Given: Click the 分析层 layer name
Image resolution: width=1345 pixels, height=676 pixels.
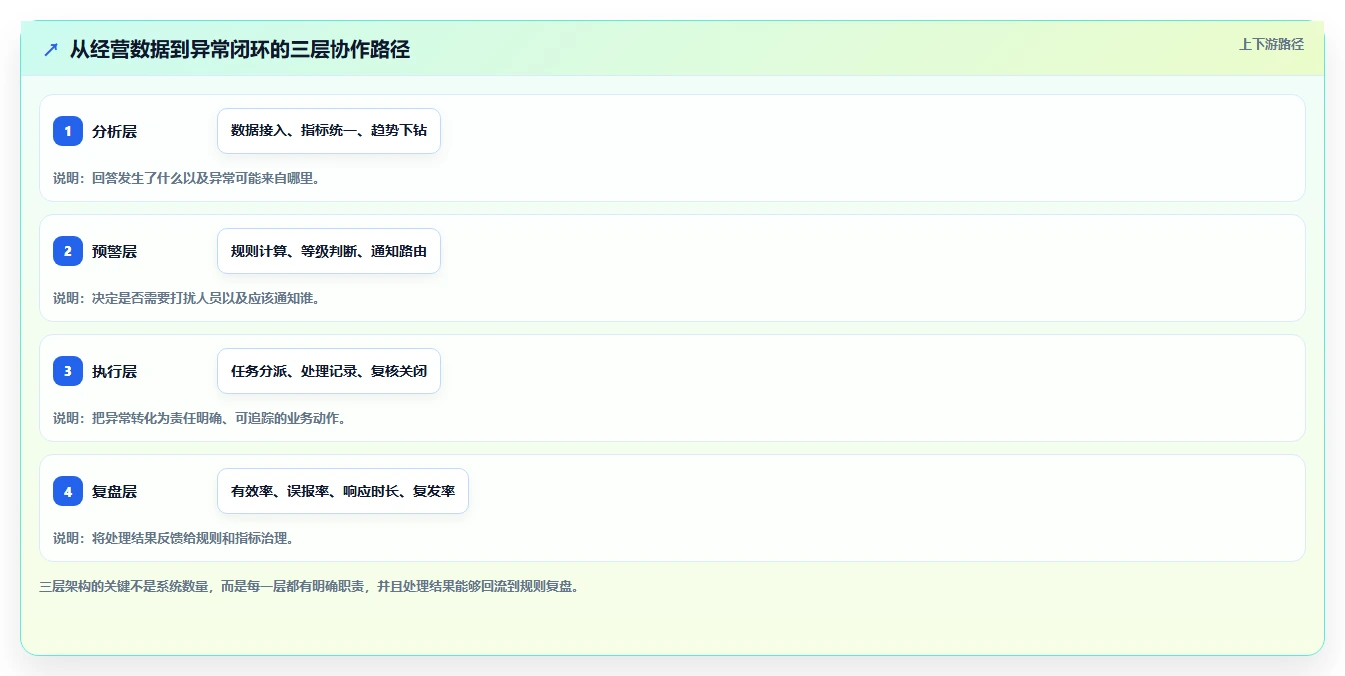Looking at the screenshot, I should [x=114, y=131].
